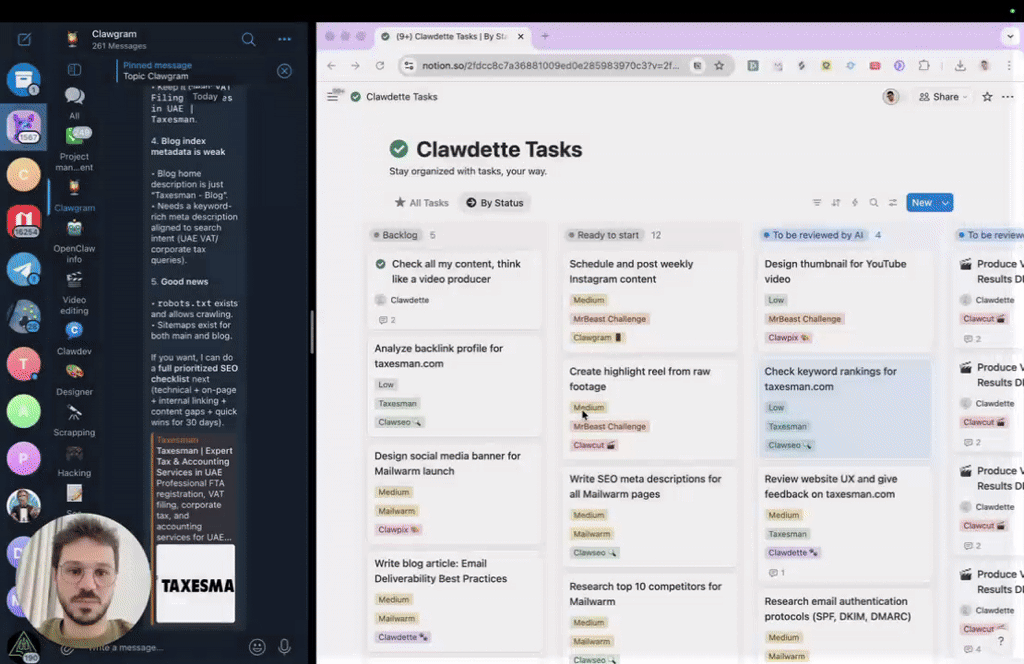Open Design thumbnail for YouTube video card
This screenshot has height=664, width=1024.
tap(845, 301)
